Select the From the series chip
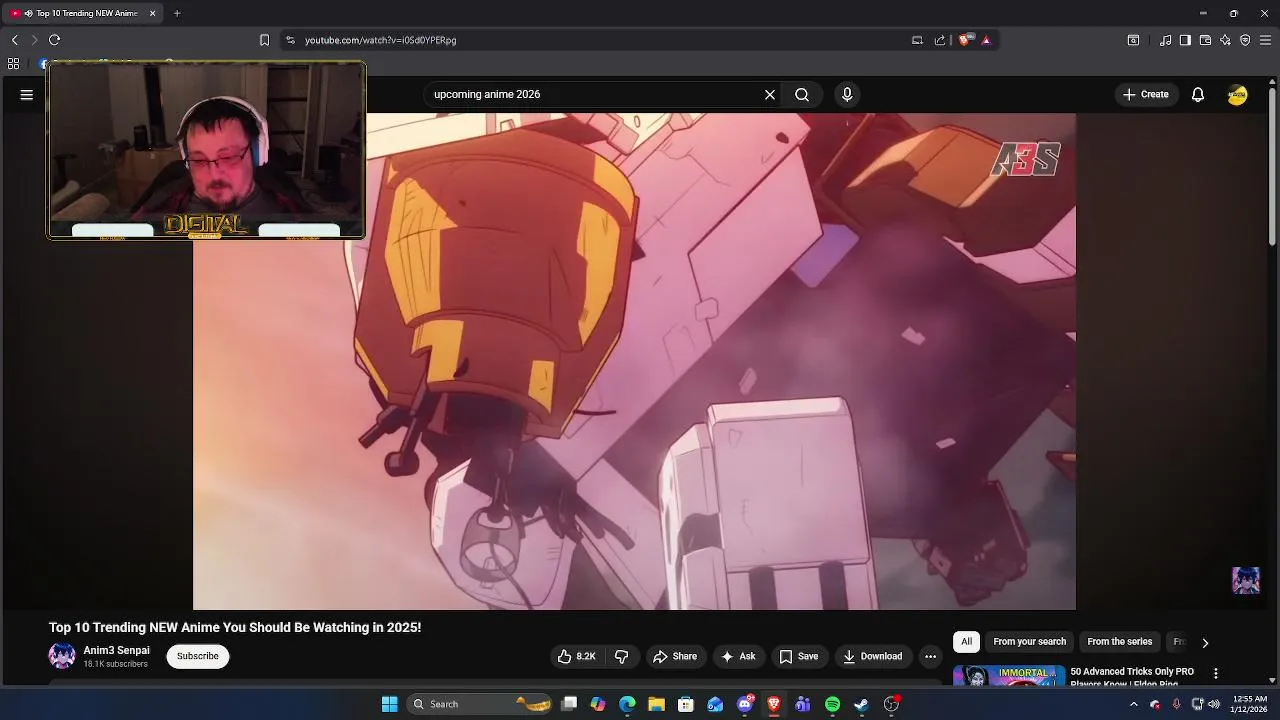The image size is (1280, 720). [1119, 642]
